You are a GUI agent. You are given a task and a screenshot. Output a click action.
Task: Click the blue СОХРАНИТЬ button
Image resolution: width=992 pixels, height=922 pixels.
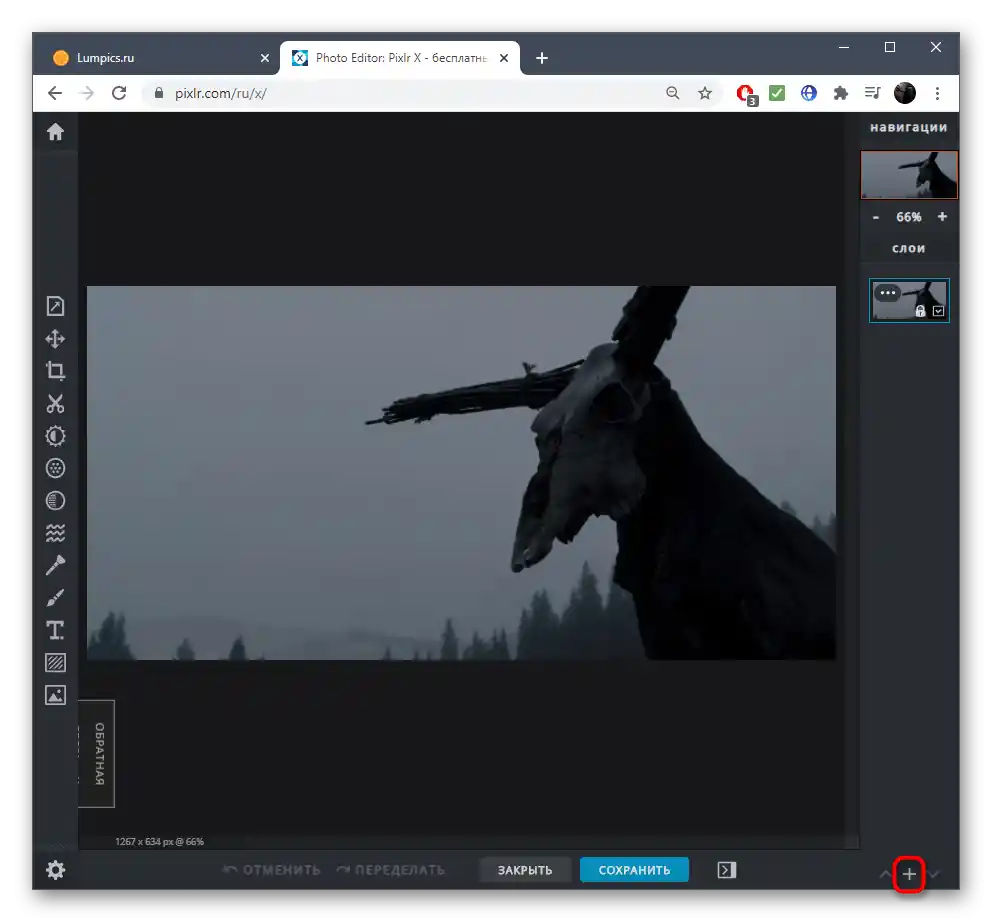(x=634, y=870)
